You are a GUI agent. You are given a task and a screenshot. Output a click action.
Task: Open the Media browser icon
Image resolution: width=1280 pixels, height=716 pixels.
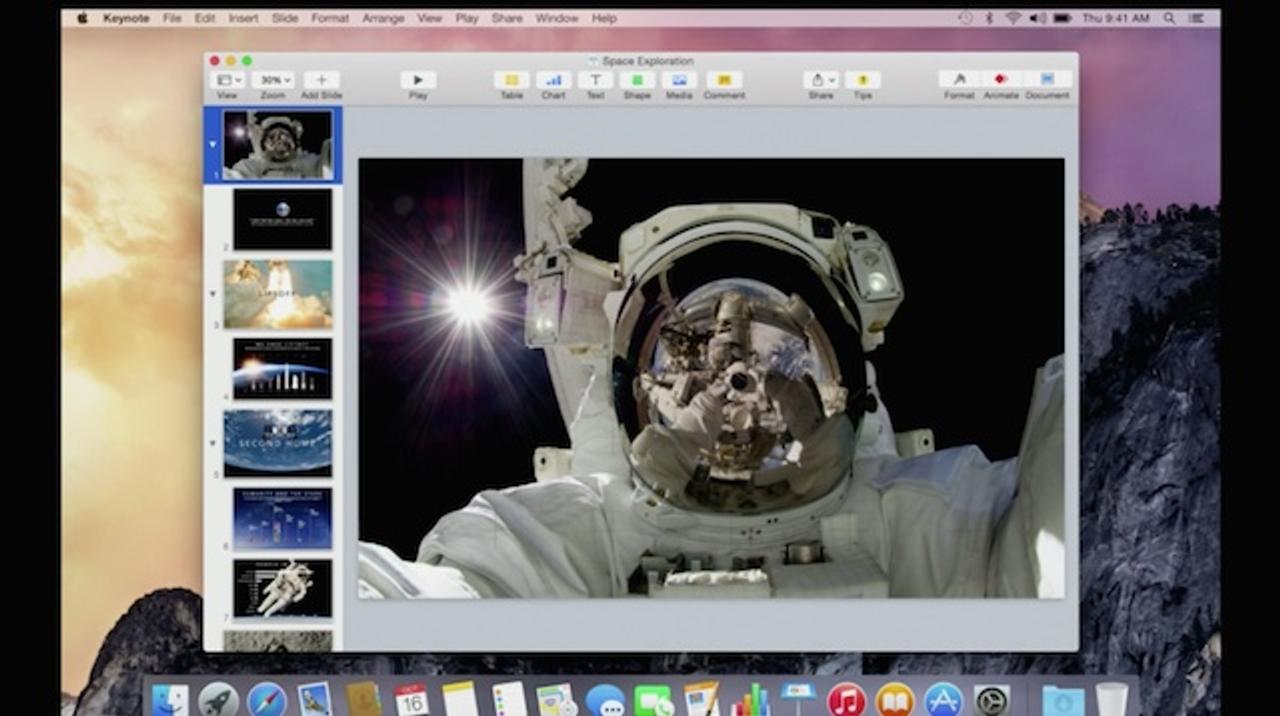(679, 81)
